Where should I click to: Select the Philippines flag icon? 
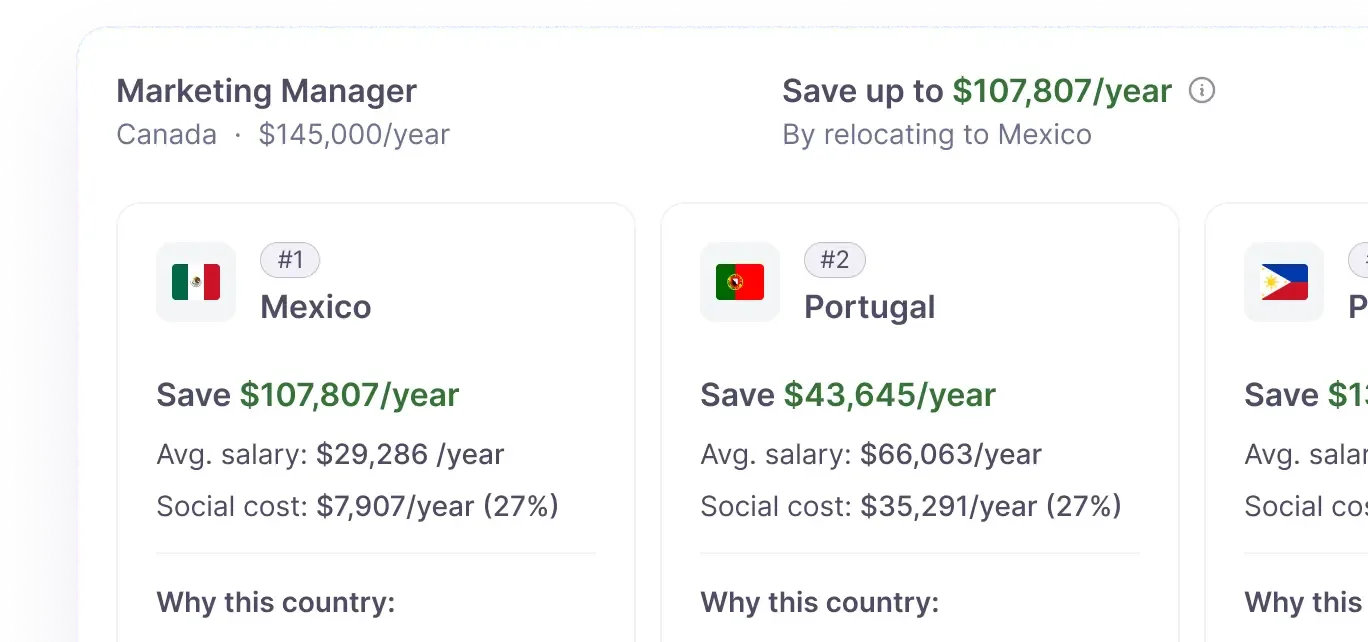1284,282
